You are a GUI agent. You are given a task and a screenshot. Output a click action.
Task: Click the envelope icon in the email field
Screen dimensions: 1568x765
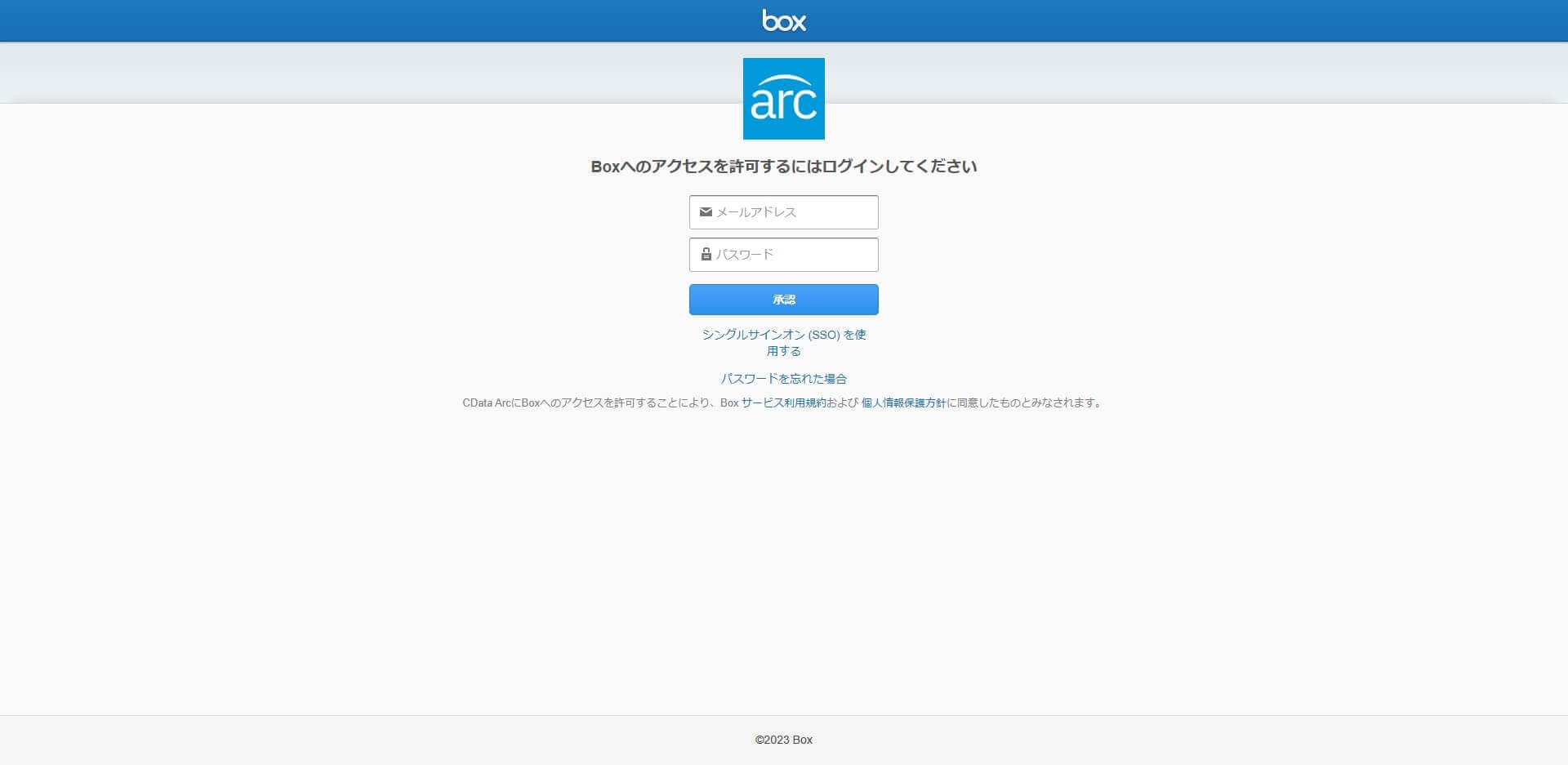coord(706,212)
